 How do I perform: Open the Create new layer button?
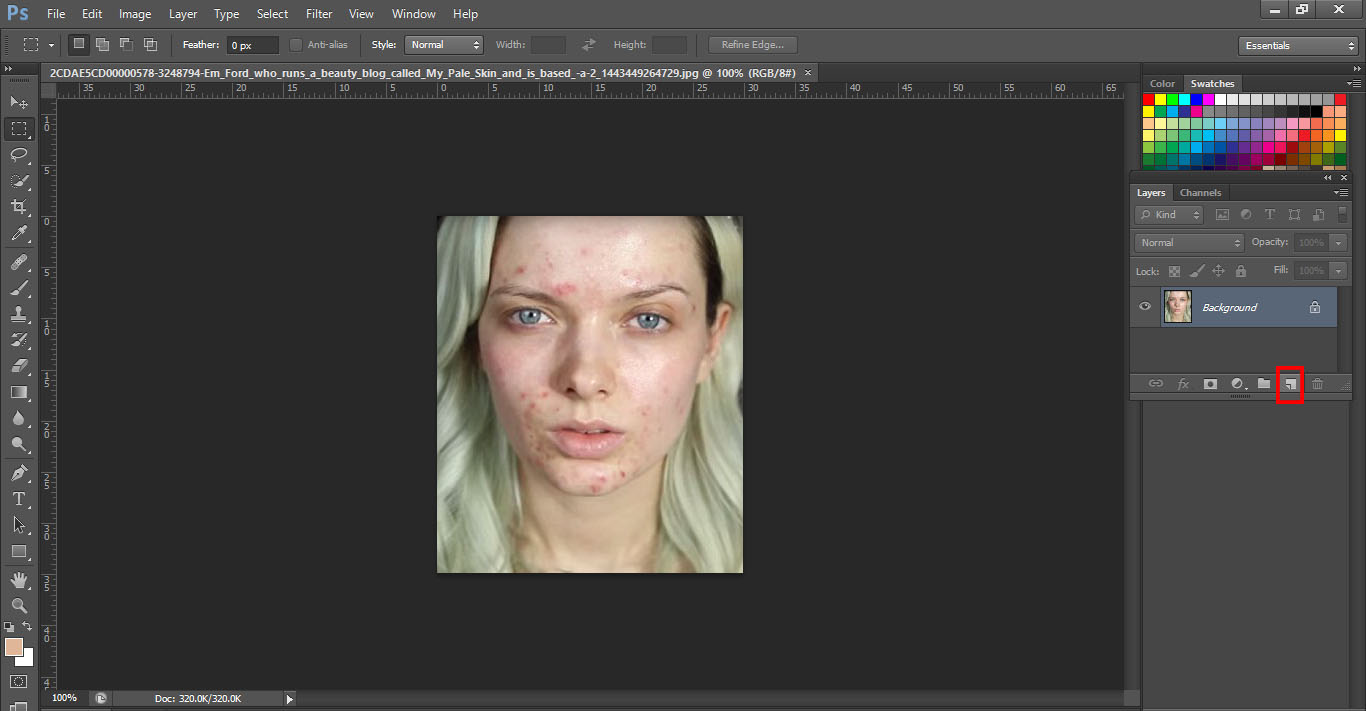click(1290, 384)
